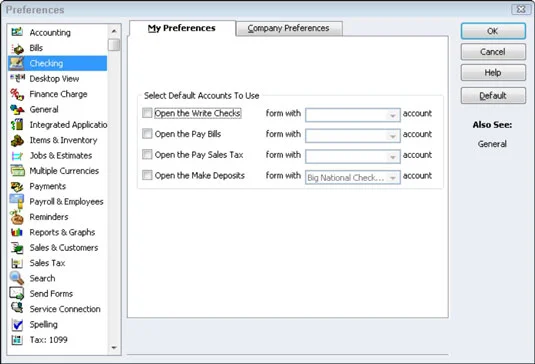
Task: Select the Payroll & Employees label
Action: (x=67, y=202)
